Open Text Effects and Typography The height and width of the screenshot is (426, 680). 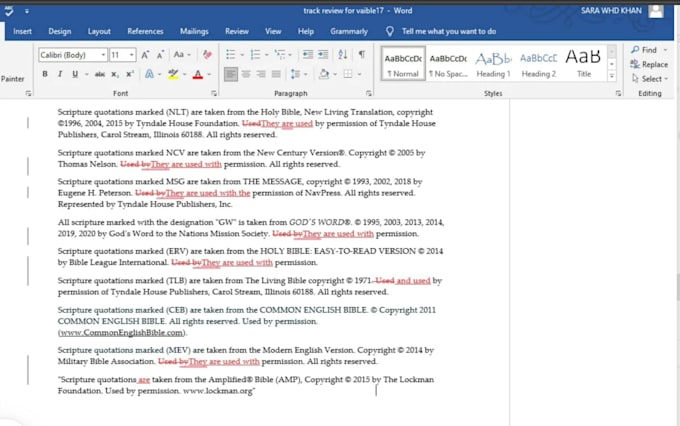[x=149, y=74]
